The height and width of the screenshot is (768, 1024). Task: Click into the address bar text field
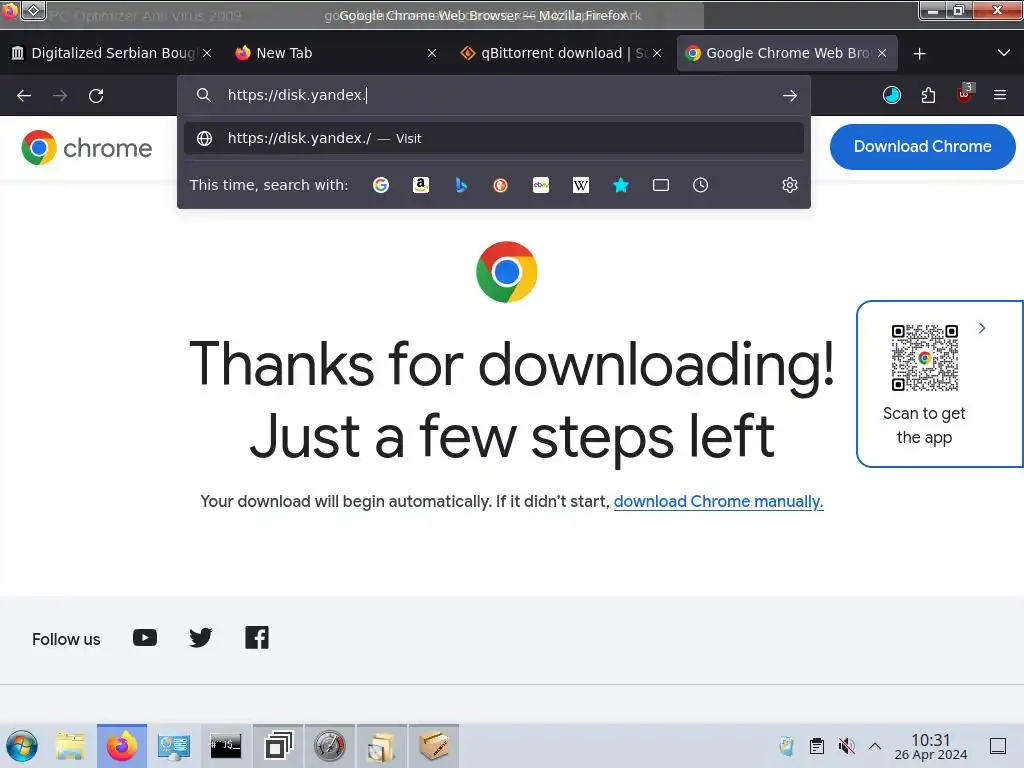tap(496, 95)
